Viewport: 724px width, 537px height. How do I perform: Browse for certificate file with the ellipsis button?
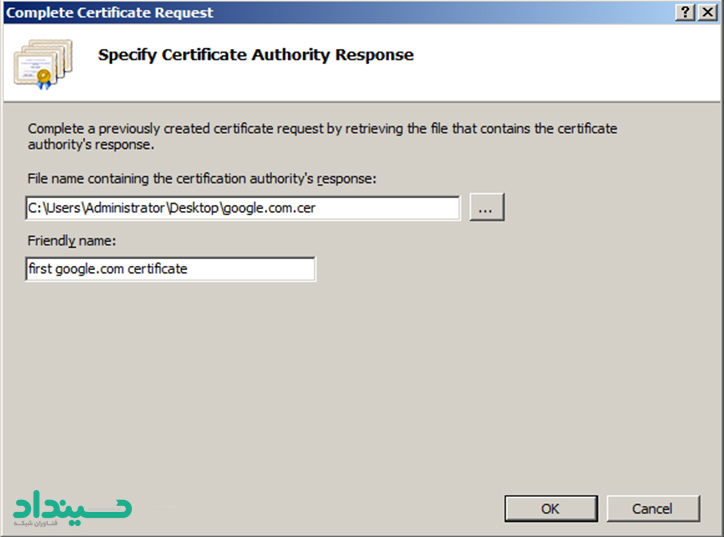point(487,207)
